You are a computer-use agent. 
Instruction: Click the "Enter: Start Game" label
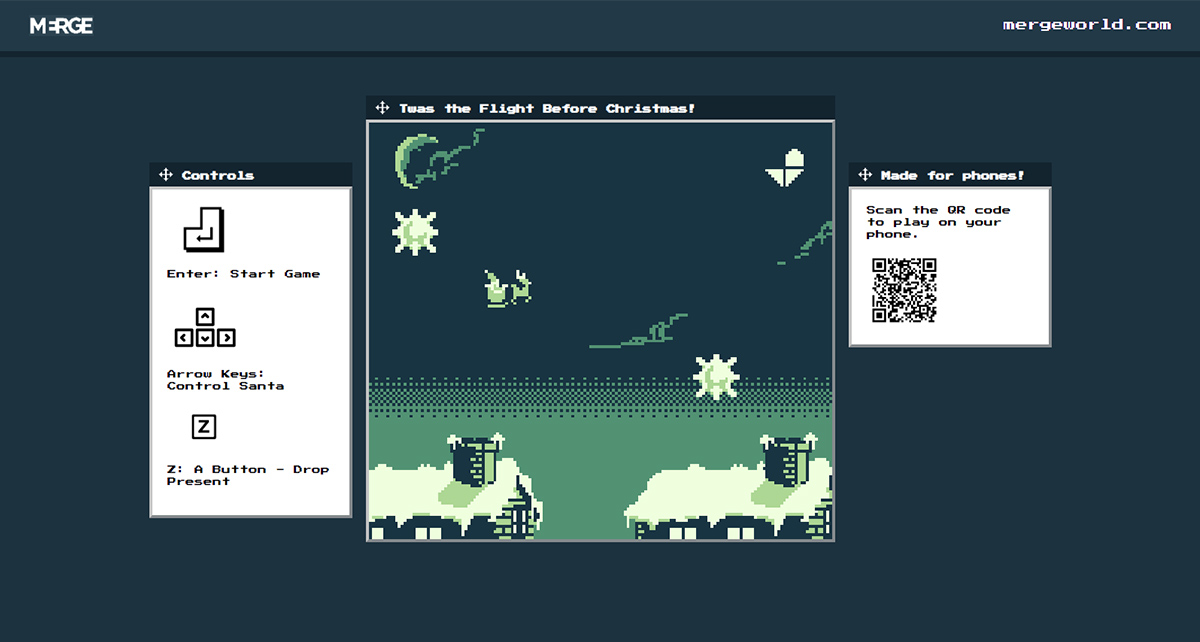coord(244,274)
